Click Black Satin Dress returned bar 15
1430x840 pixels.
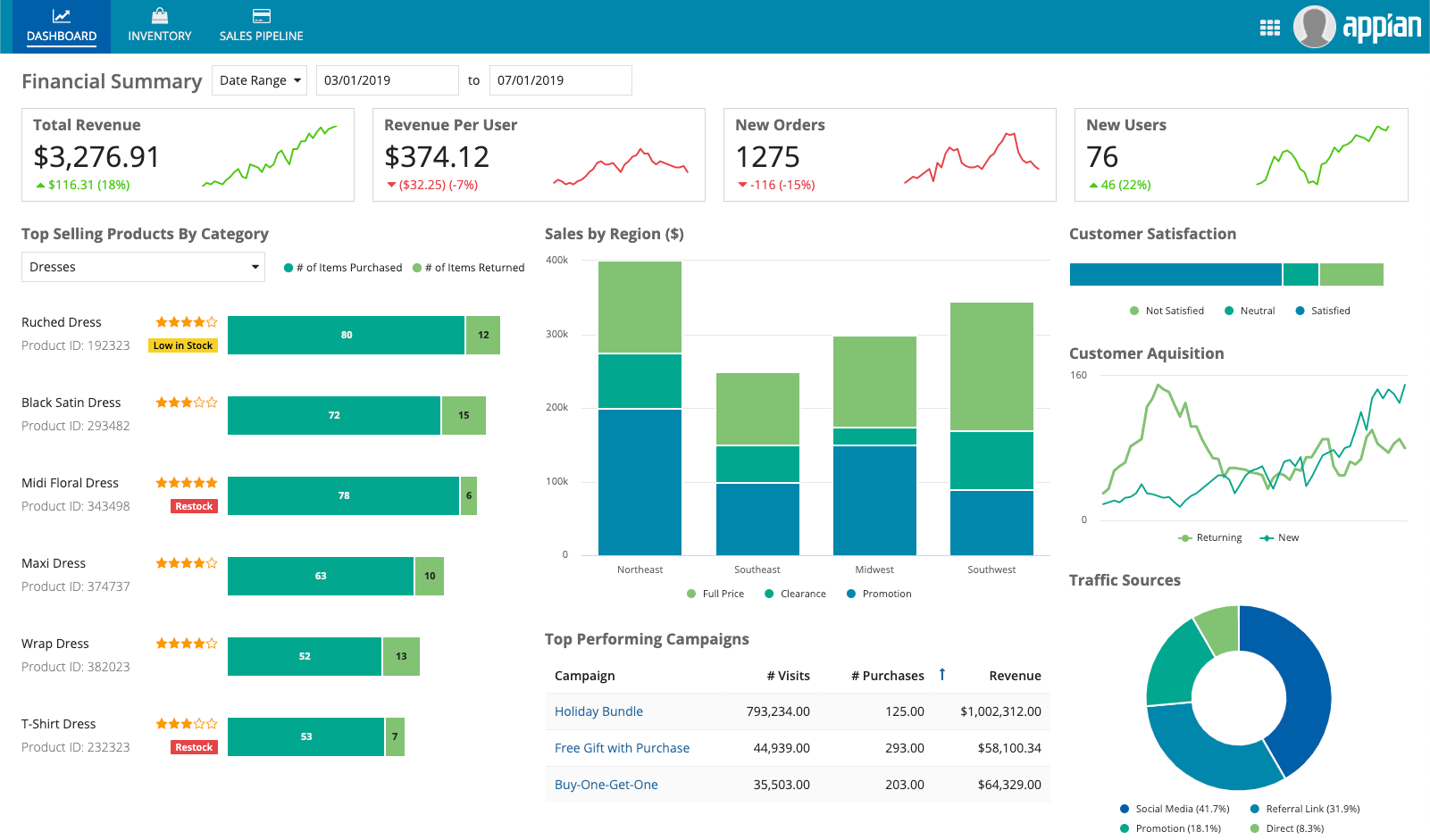pos(464,415)
